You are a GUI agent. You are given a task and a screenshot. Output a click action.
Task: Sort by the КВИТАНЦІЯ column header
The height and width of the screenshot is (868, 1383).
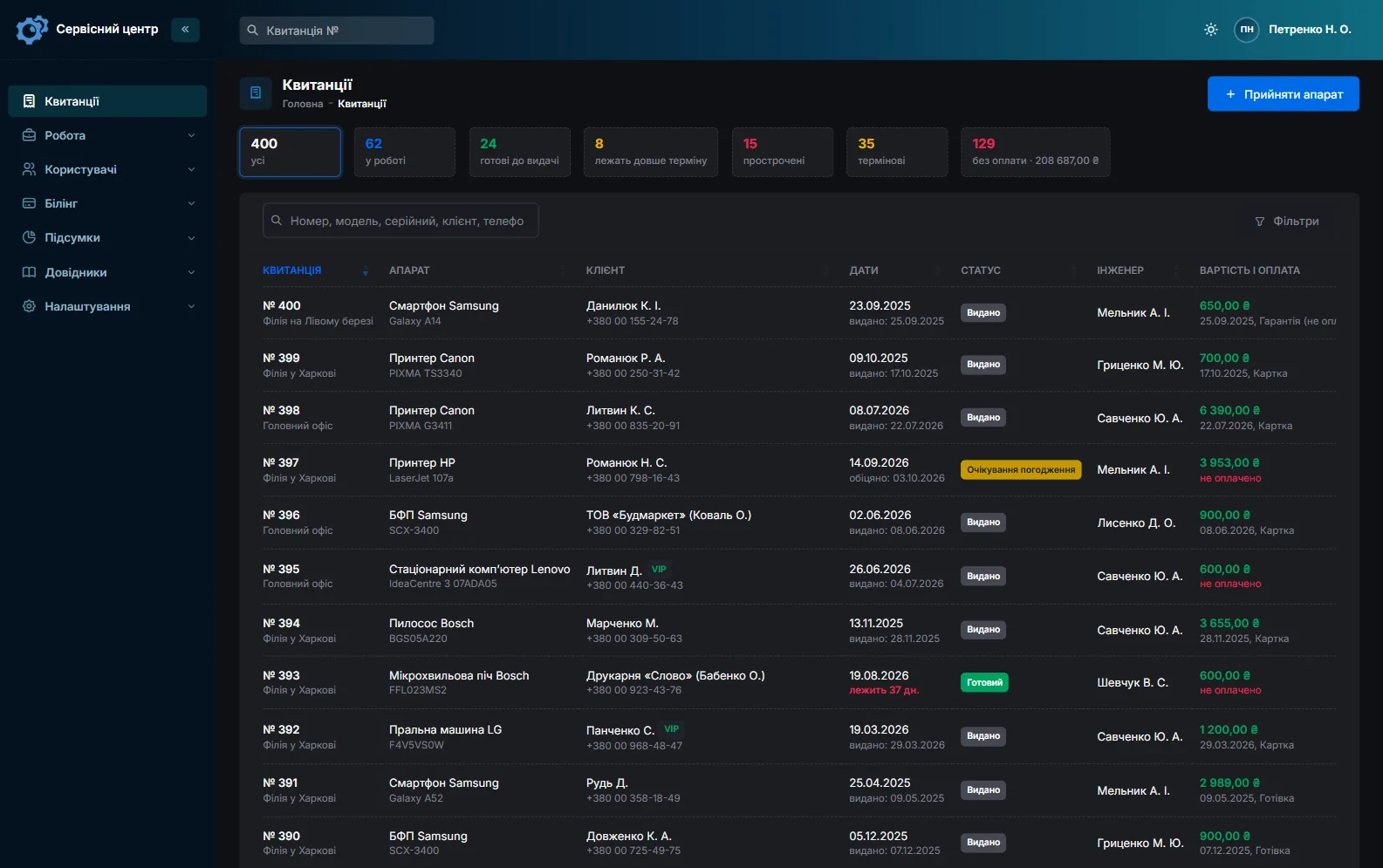coord(292,270)
